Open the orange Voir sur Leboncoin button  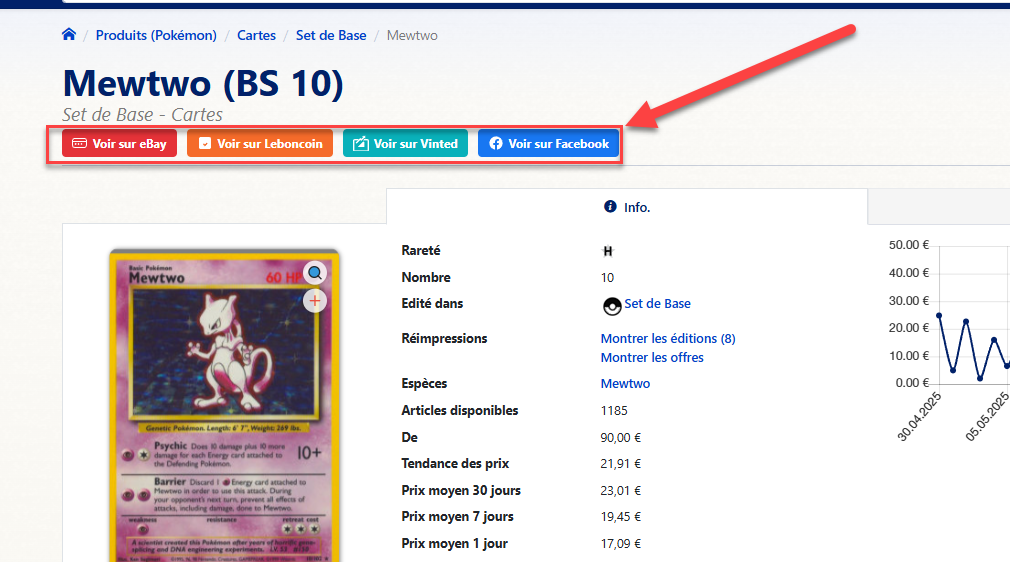click(x=260, y=144)
